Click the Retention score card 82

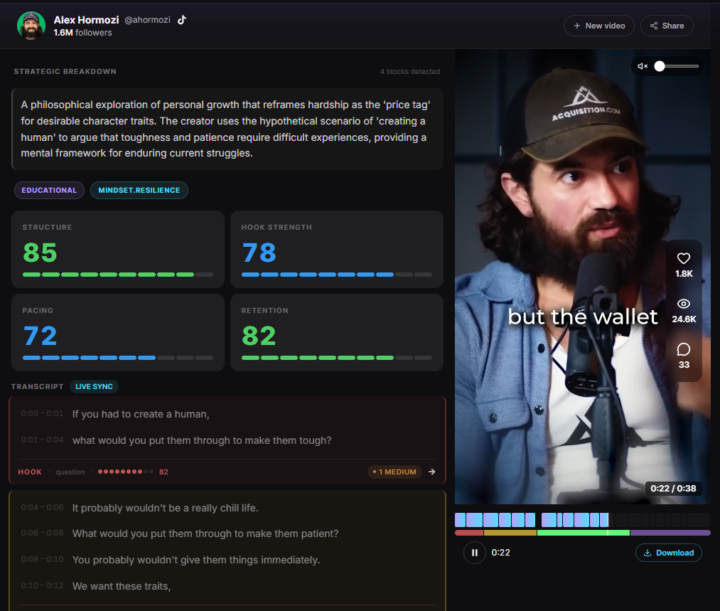pyautogui.click(x=337, y=332)
